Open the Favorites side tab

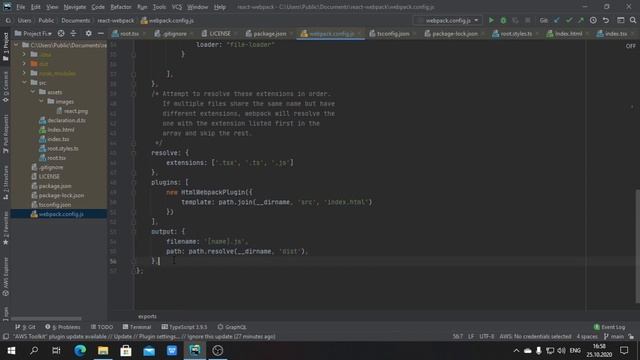pos(6,229)
